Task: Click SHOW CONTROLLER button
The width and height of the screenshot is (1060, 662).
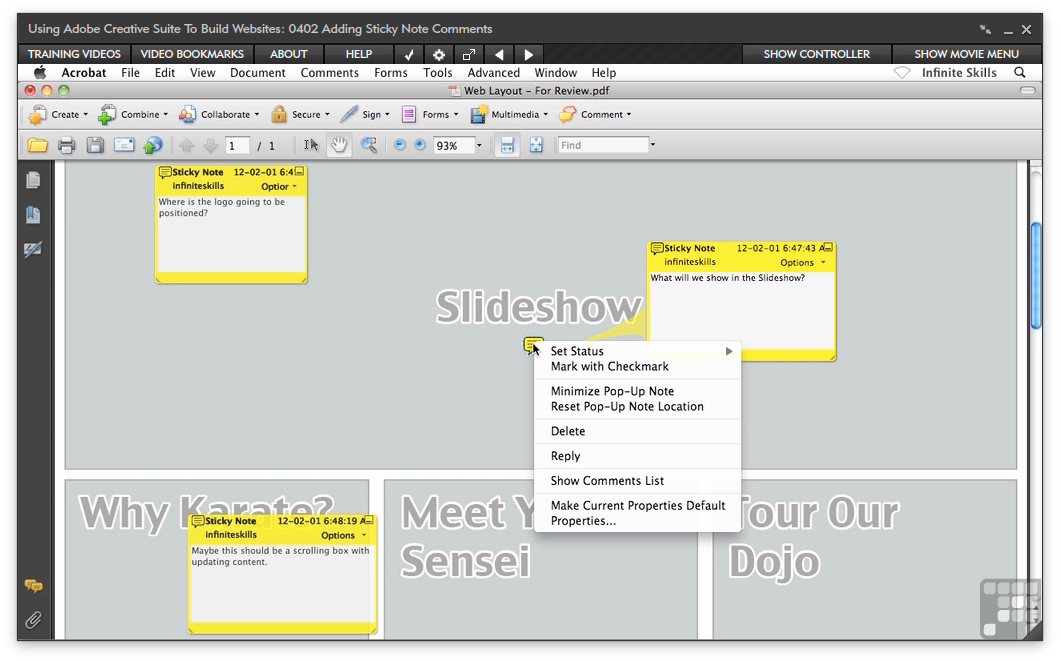Action: (817, 54)
